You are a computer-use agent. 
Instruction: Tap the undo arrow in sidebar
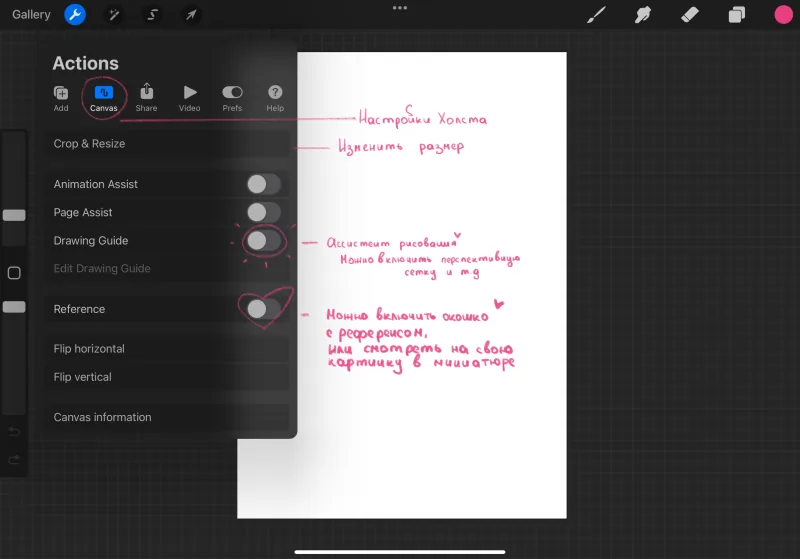[14, 432]
